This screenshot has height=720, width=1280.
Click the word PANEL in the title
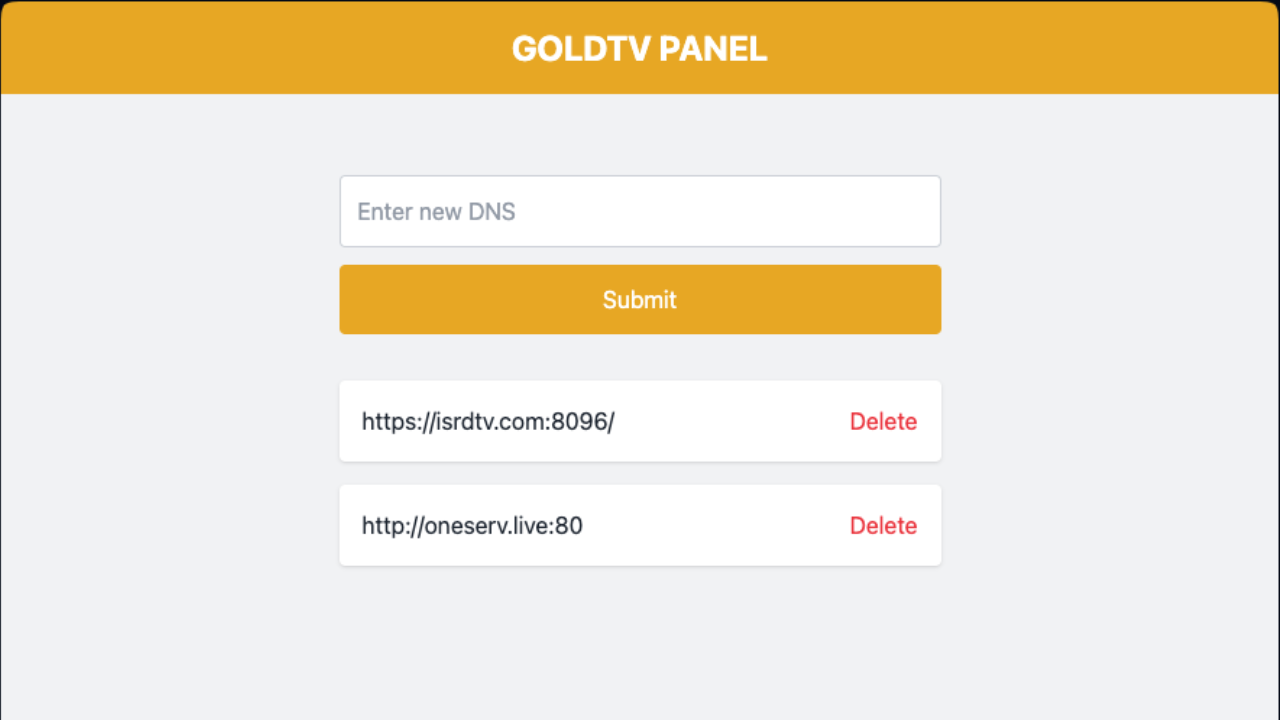[x=711, y=48]
